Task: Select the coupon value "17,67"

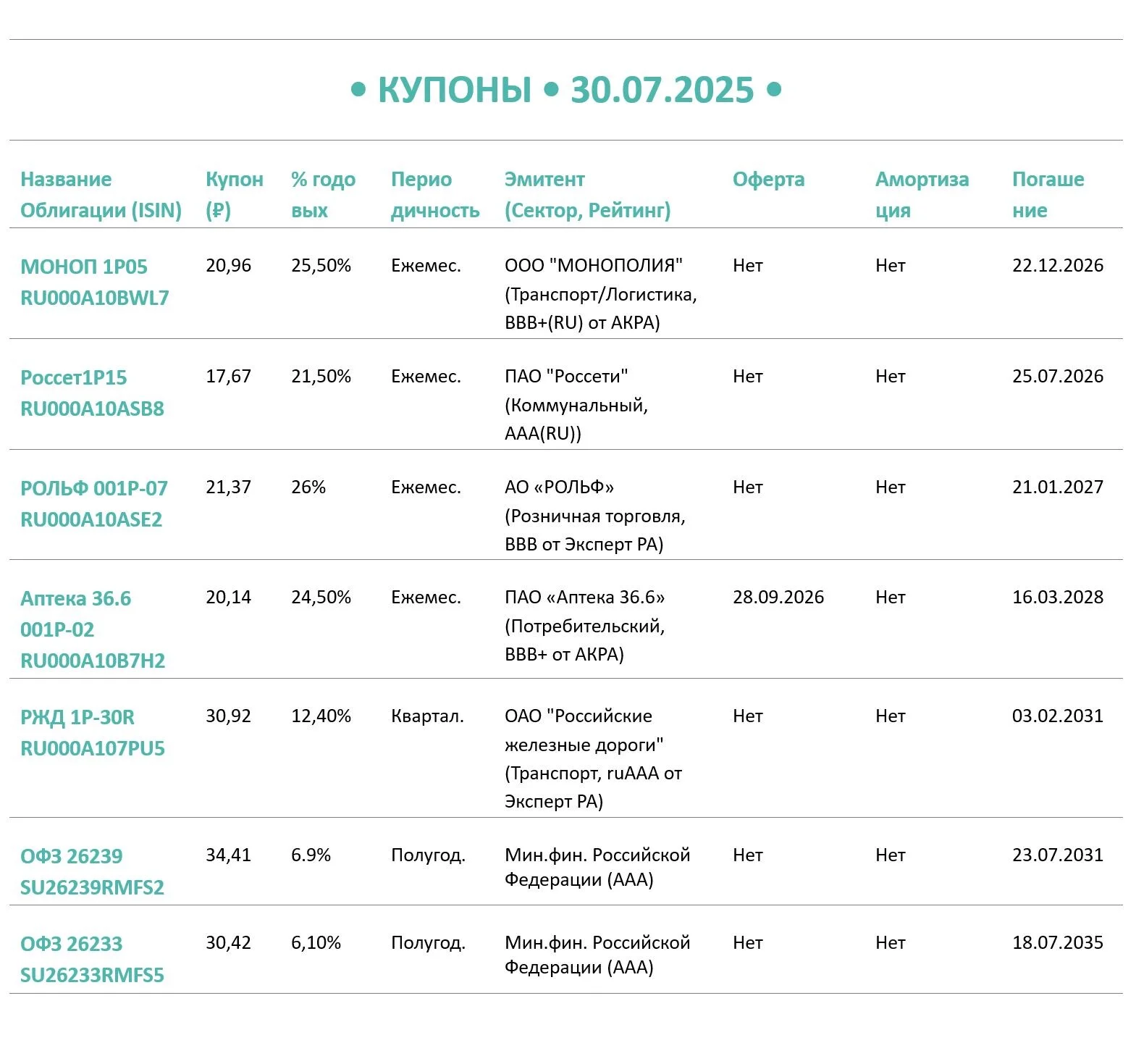Action: tap(228, 377)
